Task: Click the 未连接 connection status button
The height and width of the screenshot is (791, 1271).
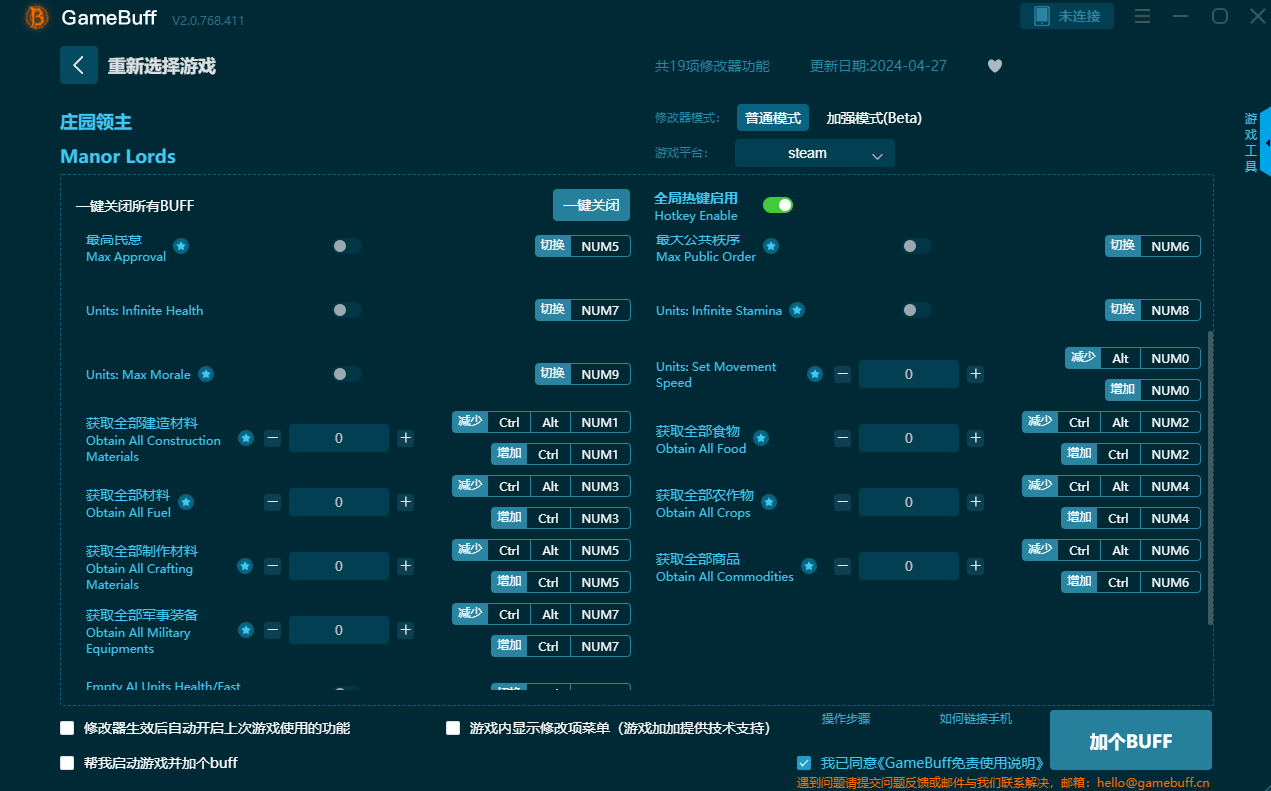Action: pyautogui.click(x=1067, y=16)
